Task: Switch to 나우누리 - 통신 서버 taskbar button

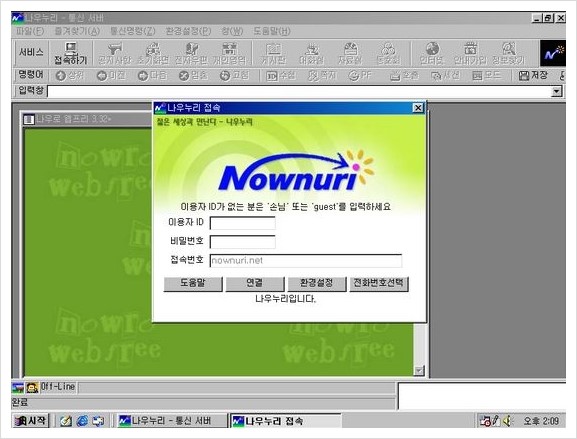Action: (x=172, y=421)
